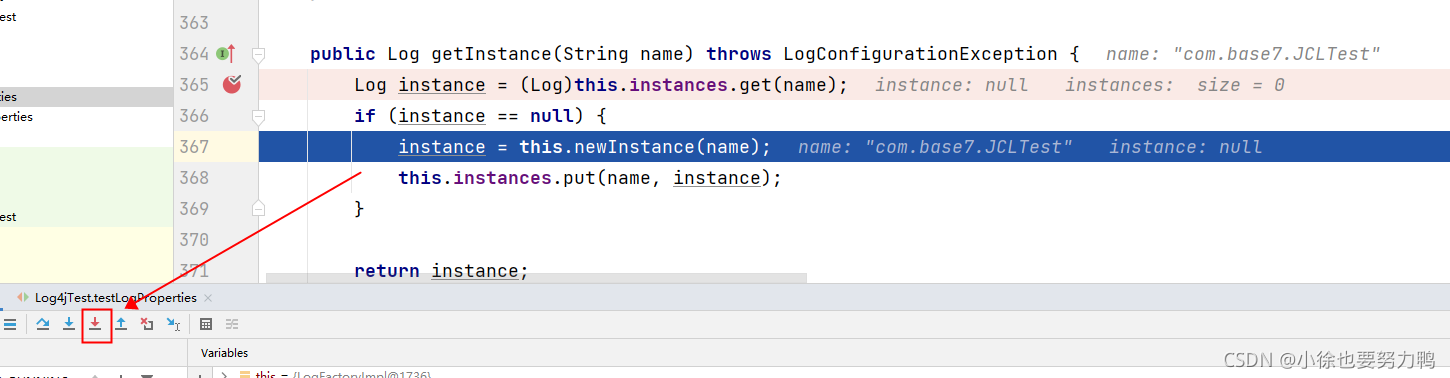The width and height of the screenshot is (1450, 378).
Task: Click the Run to Cursor icon
Action: [173, 324]
